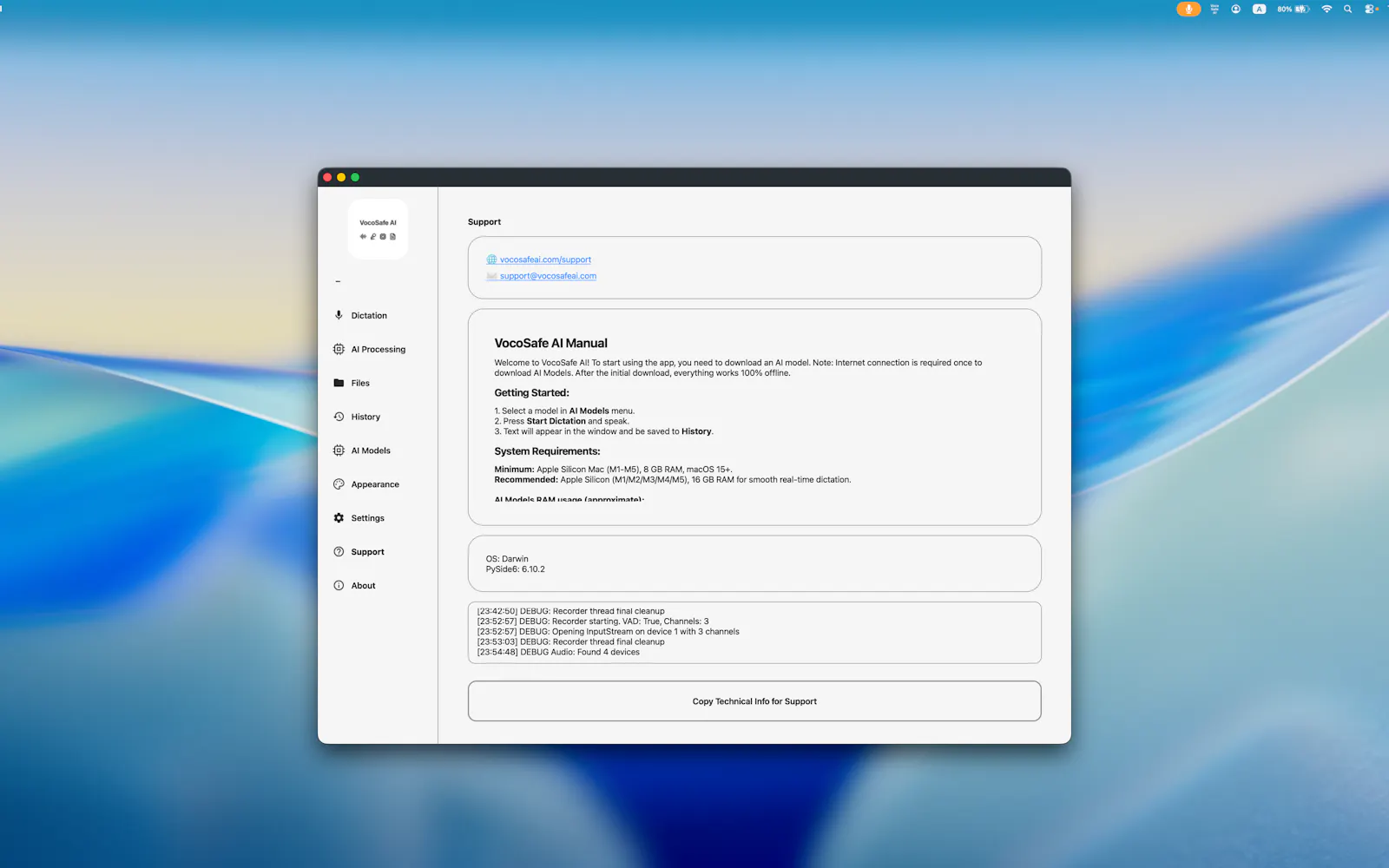Click 'Text will appear in the window' step
This screenshot has height=868, width=1389.
tap(603, 431)
